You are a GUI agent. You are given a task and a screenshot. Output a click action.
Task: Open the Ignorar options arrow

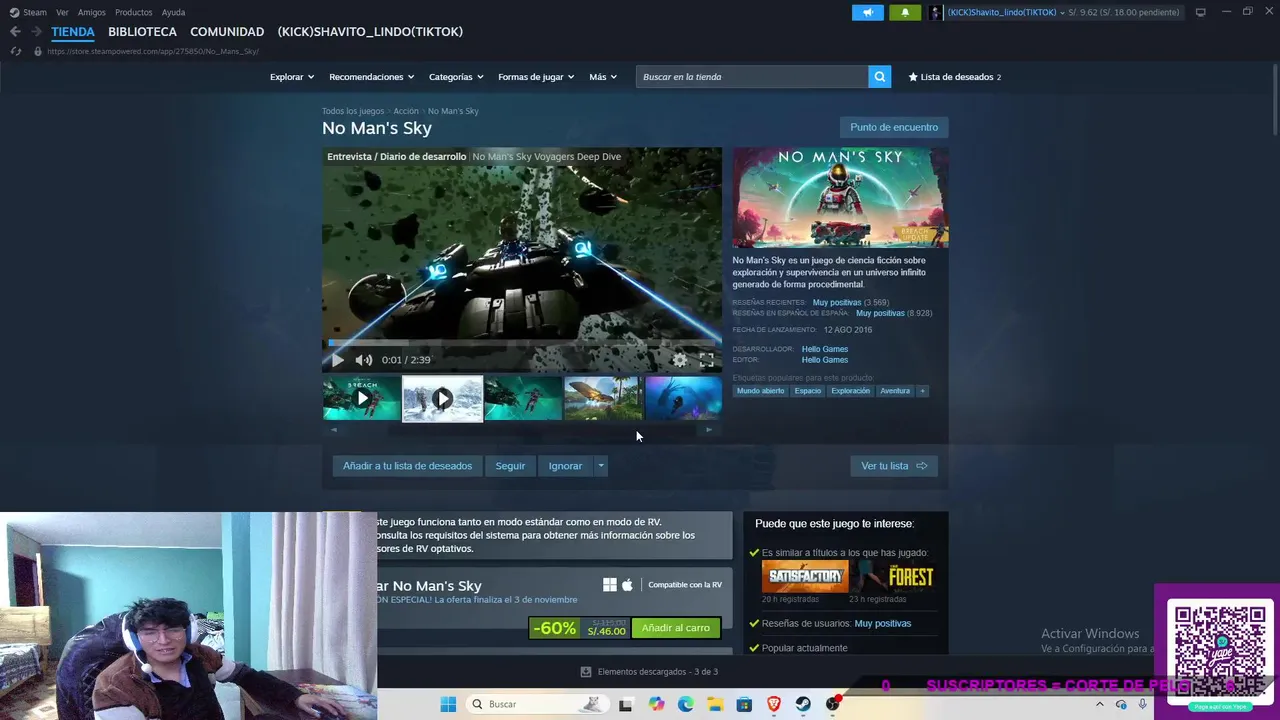tap(600, 466)
